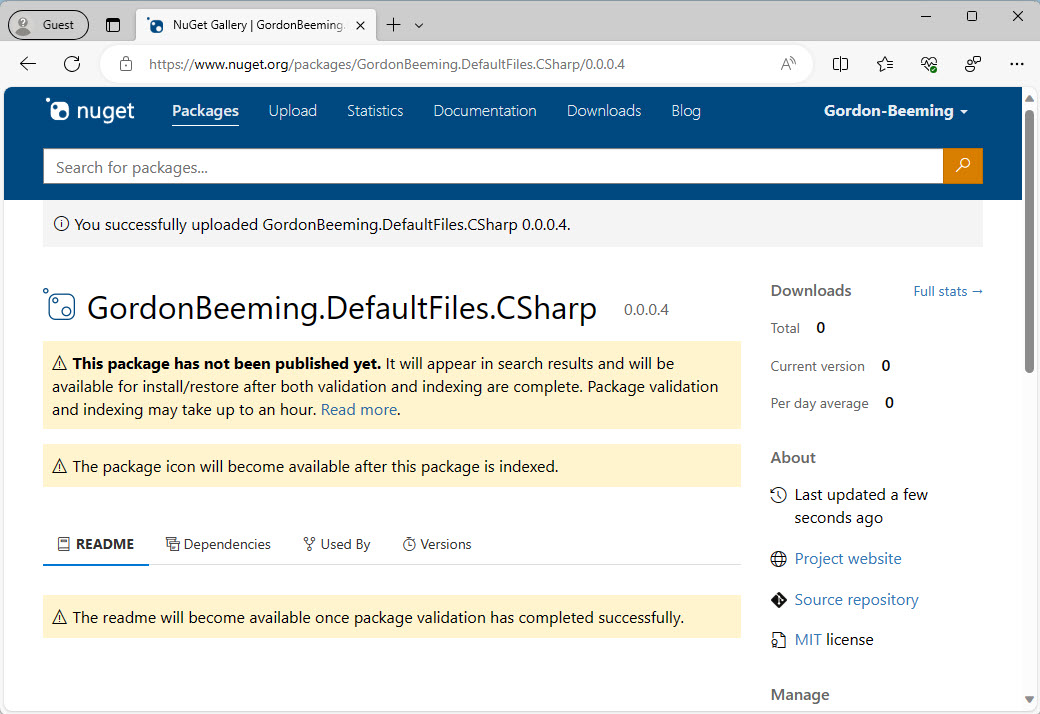The height and width of the screenshot is (714, 1040).
Task: Open the Upload nav item
Action: click(292, 111)
